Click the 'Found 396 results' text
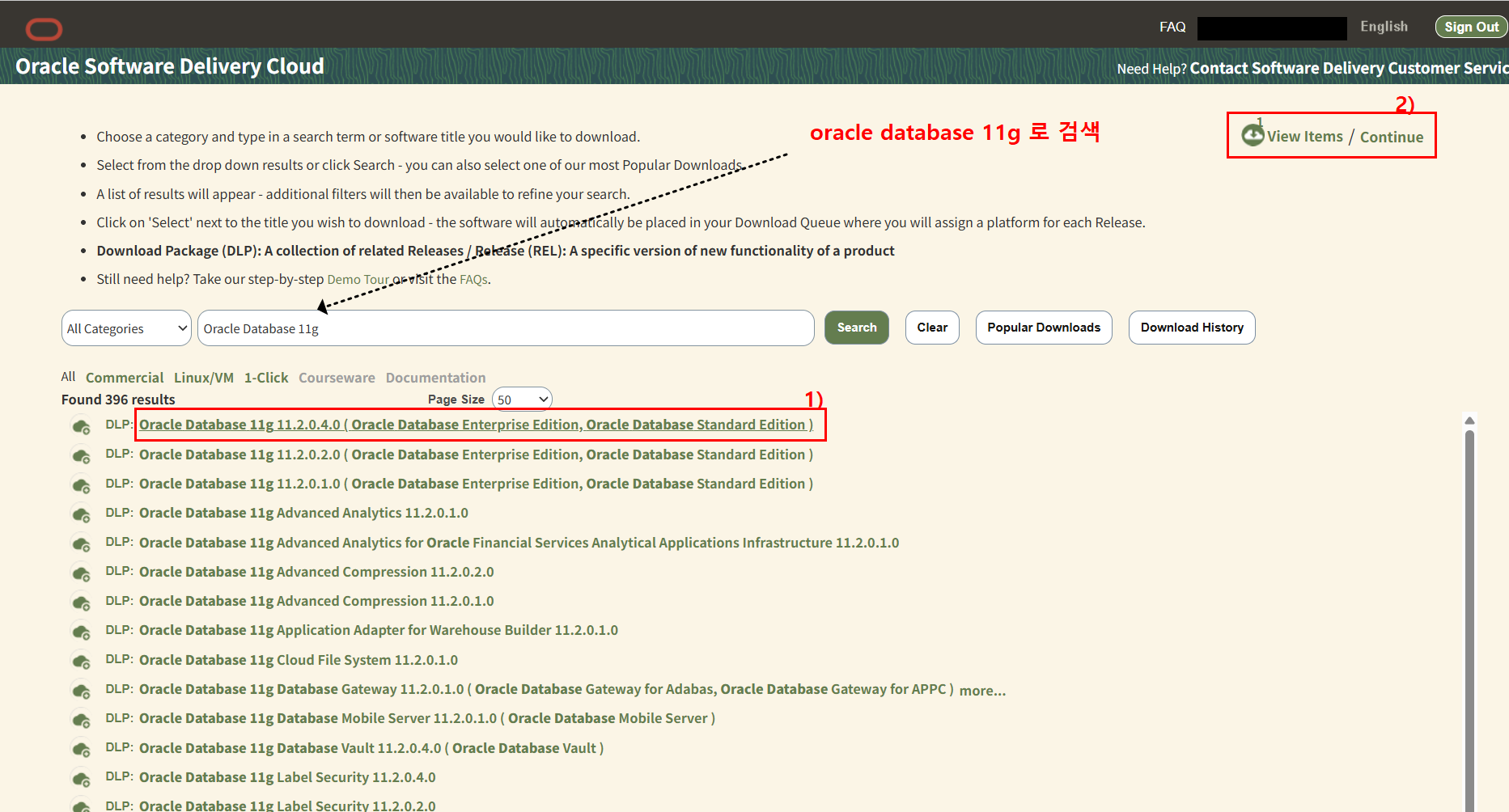This screenshot has height=812, width=1509. pyautogui.click(x=118, y=400)
